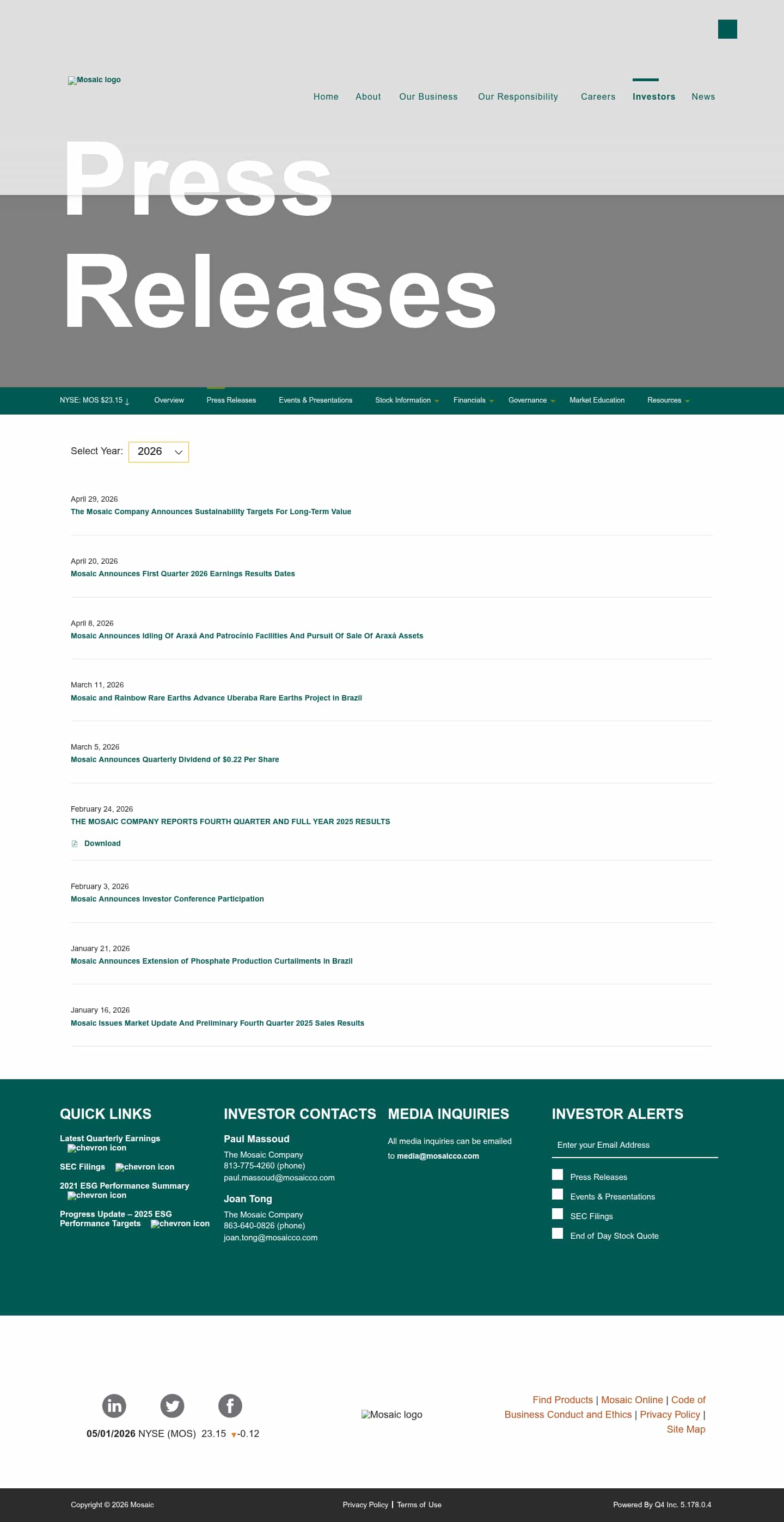Screen dimensions: 784x1522
Task: Tick the SEC Filings alert checkbox
Action: click(558, 1214)
